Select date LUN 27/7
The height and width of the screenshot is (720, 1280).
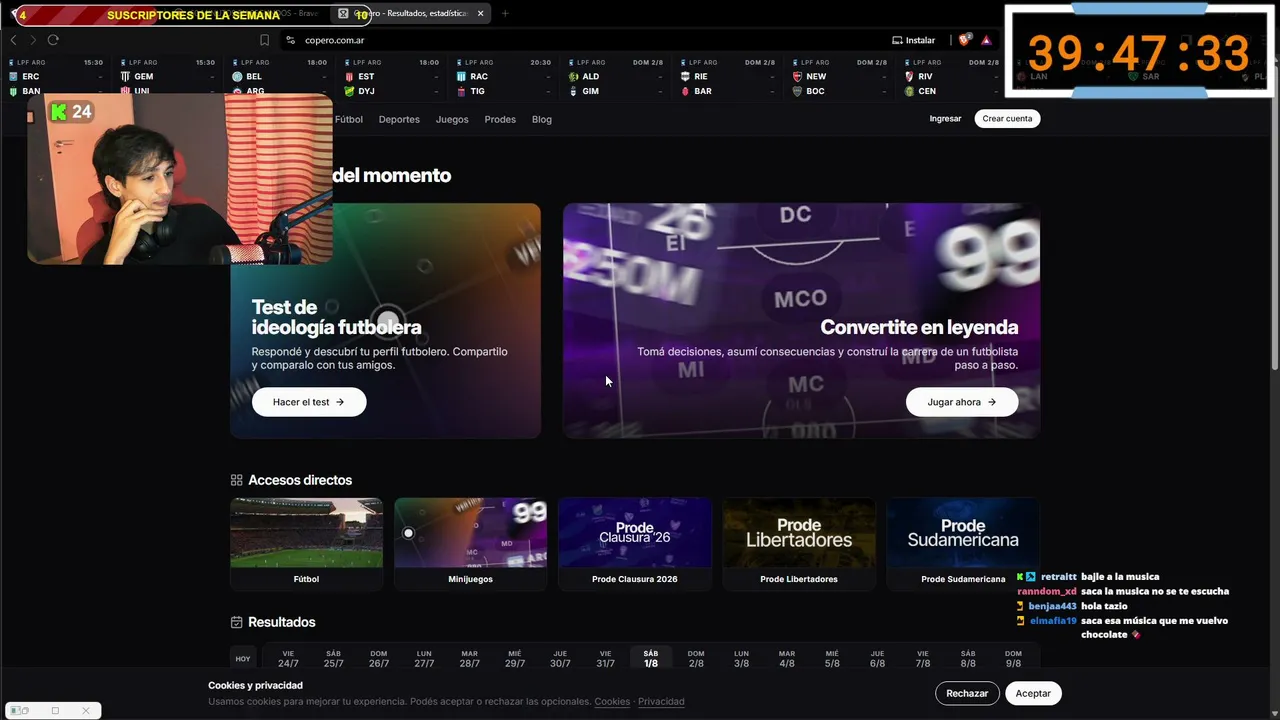click(424, 659)
